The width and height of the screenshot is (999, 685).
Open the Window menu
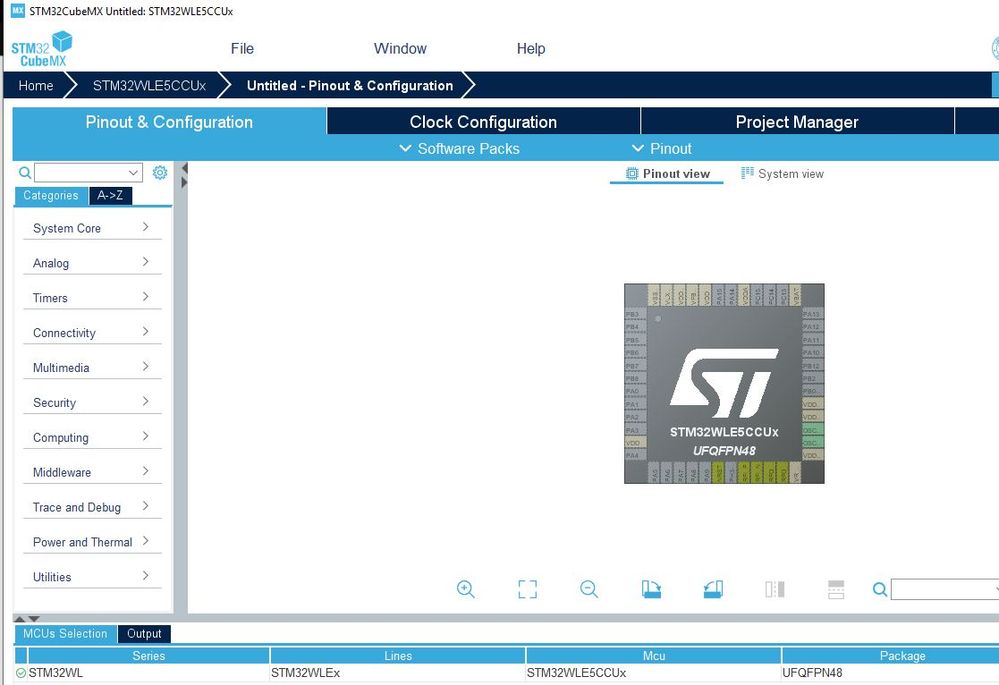click(x=400, y=48)
